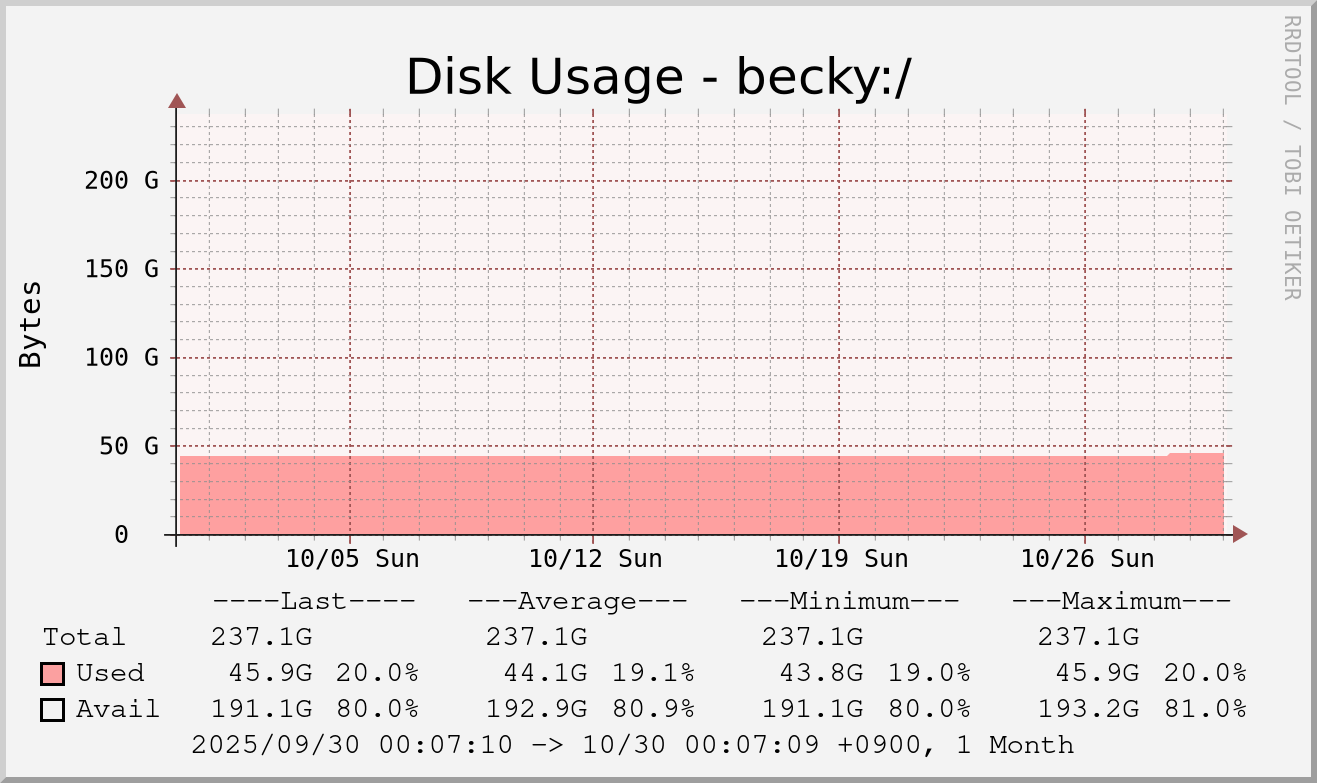Click the X-axis right arrowhead
1317x783 pixels.
coord(1240,534)
